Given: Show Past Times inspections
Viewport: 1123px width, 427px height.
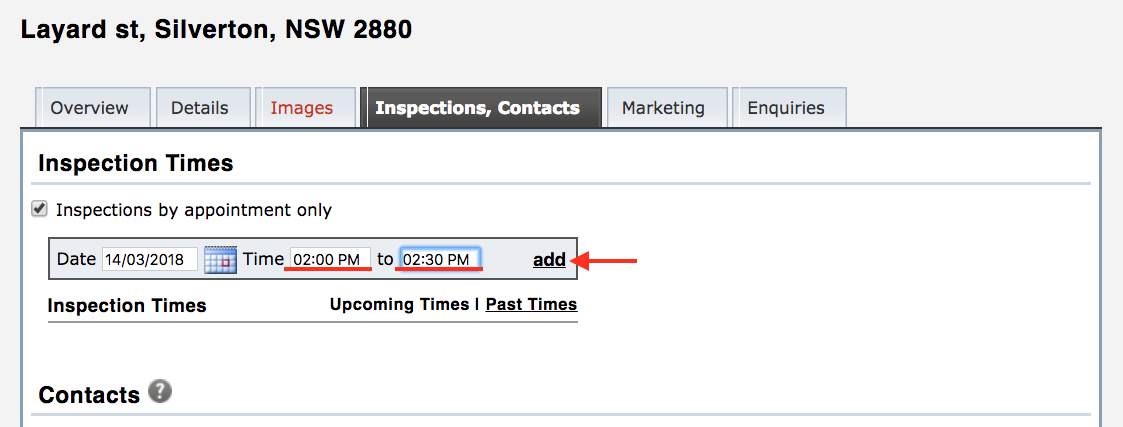Looking at the screenshot, I should 531,304.
